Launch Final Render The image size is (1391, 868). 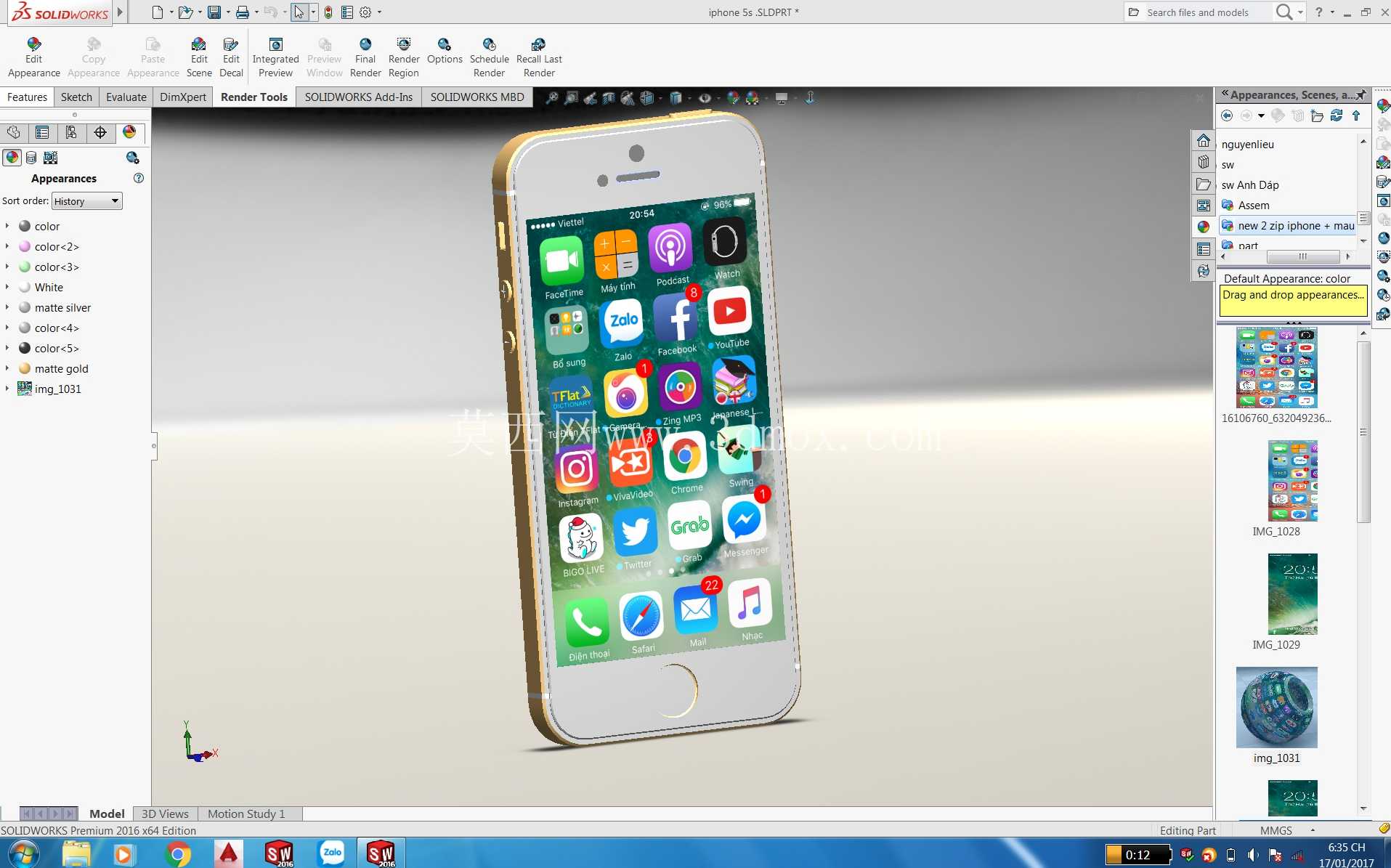tap(365, 57)
